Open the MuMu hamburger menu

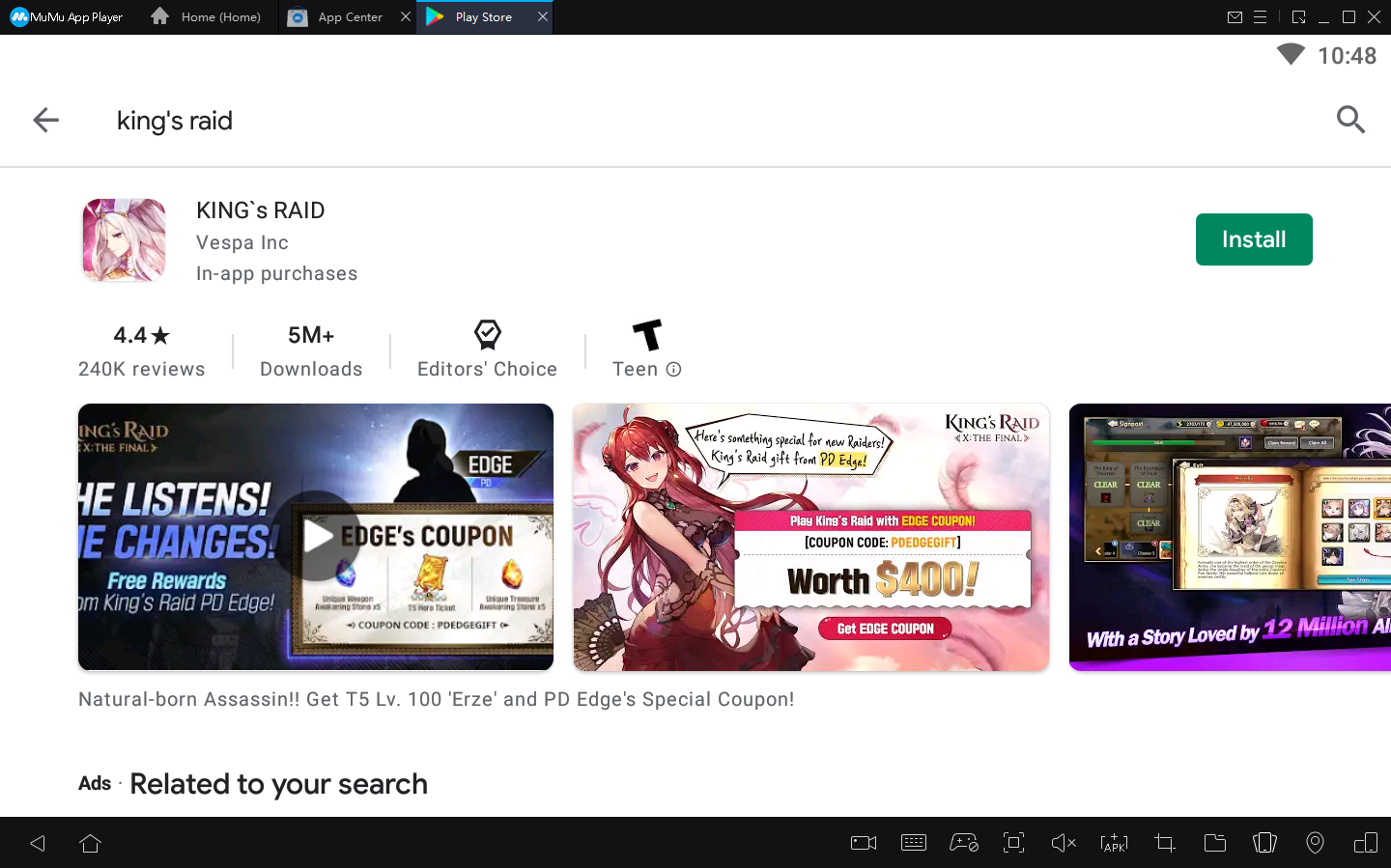click(1260, 17)
